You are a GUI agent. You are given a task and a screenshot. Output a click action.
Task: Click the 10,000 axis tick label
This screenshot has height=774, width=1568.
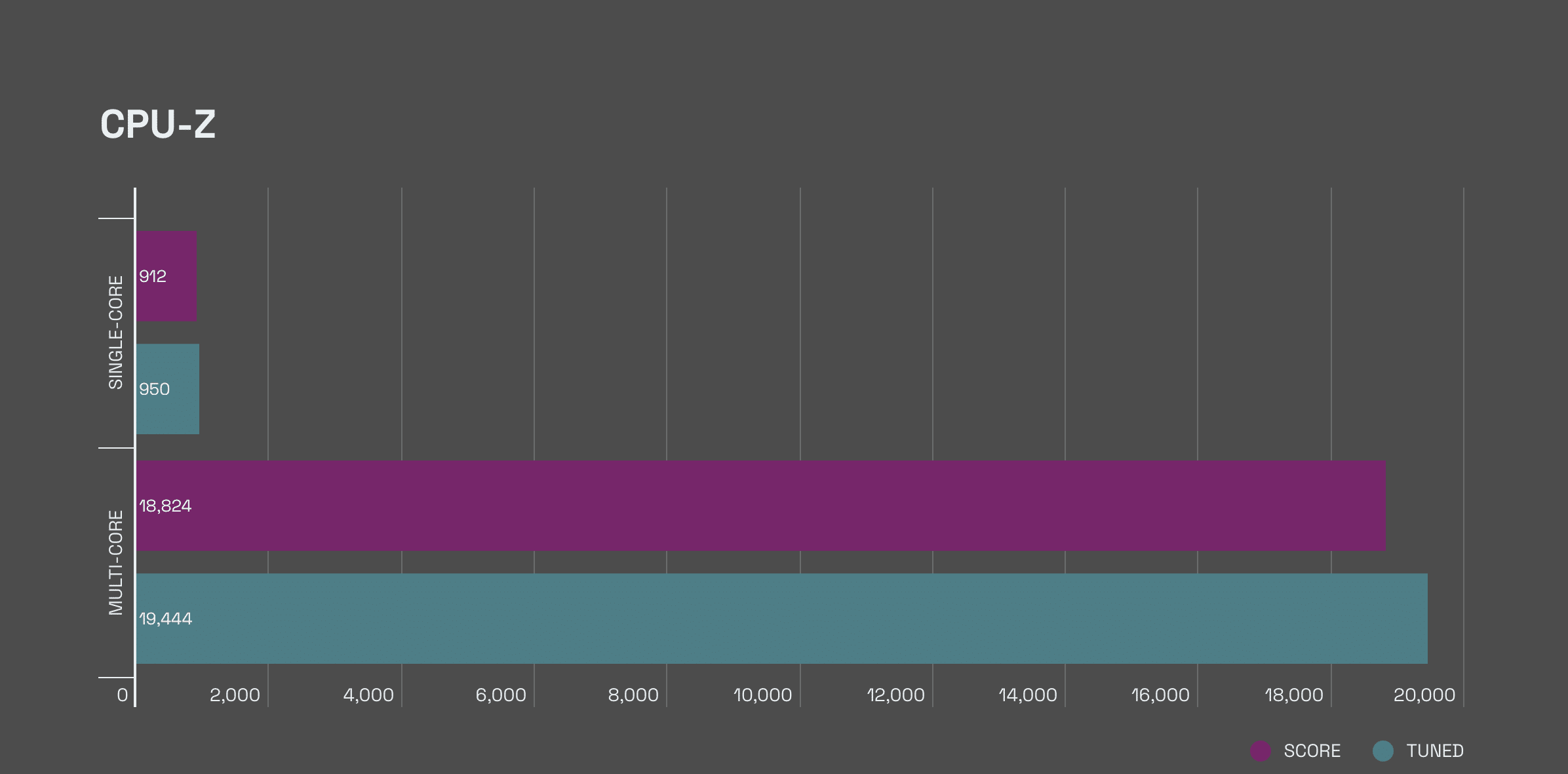point(763,695)
